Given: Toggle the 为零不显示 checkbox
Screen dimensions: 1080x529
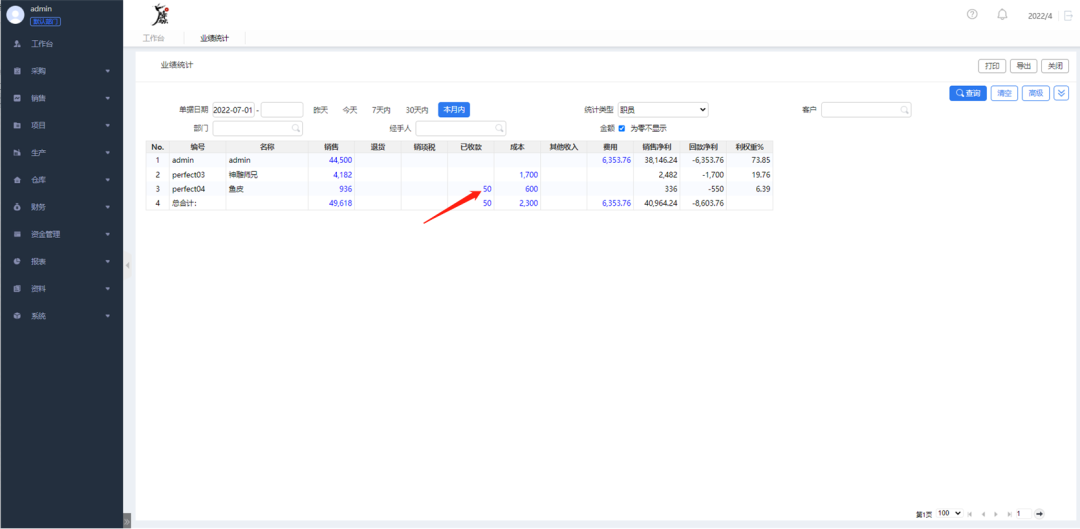Looking at the screenshot, I should coord(622,128).
